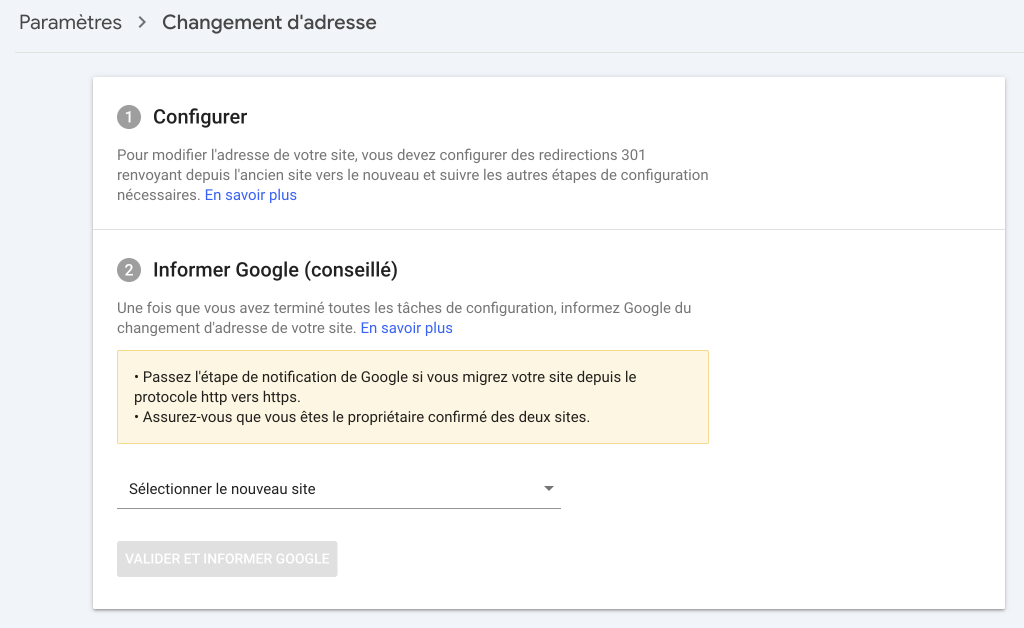This screenshot has height=628, width=1024.
Task: Open "En savoir plus" link under Informer Google
Action: 406,328
